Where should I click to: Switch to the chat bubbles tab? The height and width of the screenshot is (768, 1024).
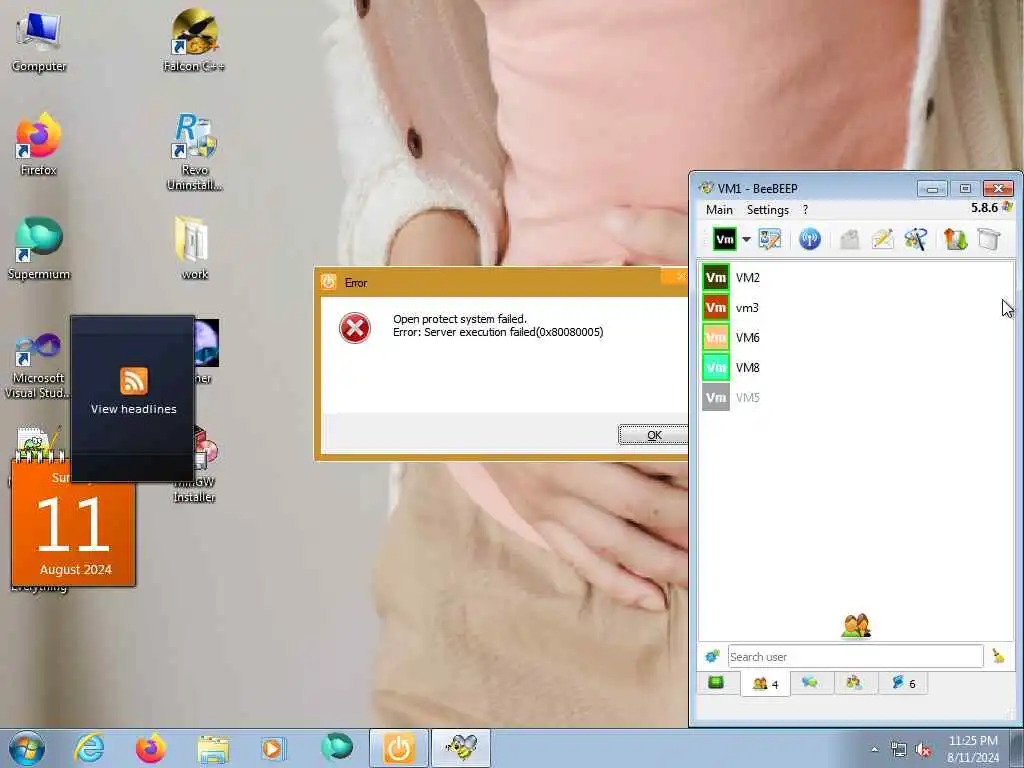[810, 683]
